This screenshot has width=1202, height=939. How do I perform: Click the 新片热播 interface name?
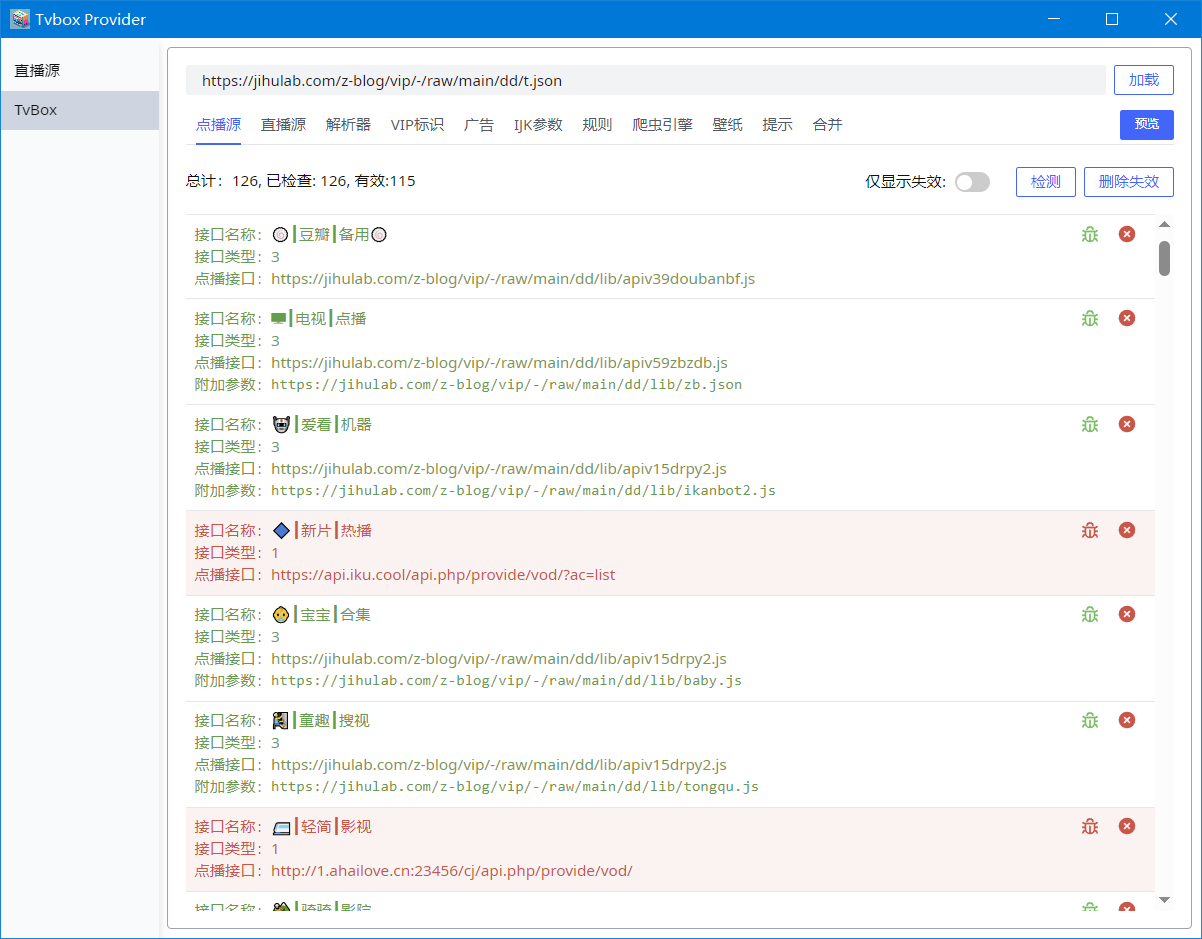click(x=322, y=531)
